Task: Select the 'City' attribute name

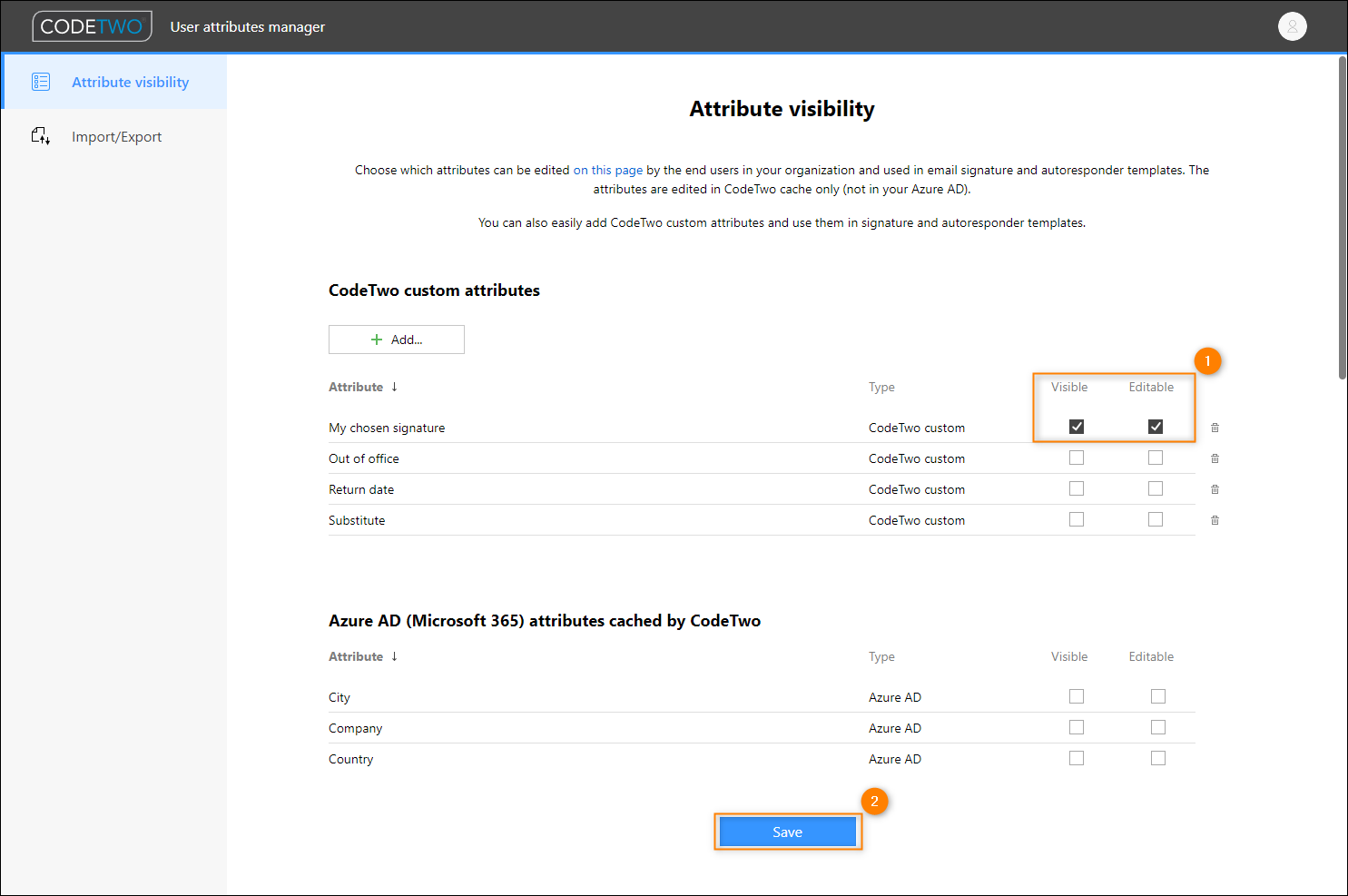Action: (x=339, y=697)
